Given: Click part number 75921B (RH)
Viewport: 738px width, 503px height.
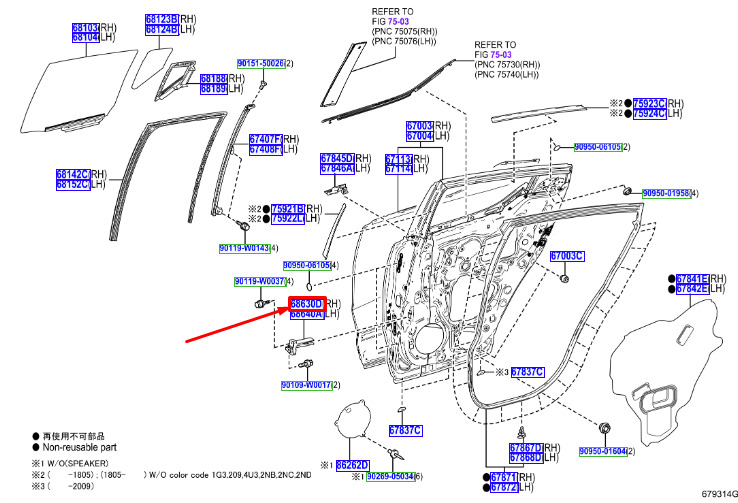Looking at the screenshot, I should click(x=288, y=209).
